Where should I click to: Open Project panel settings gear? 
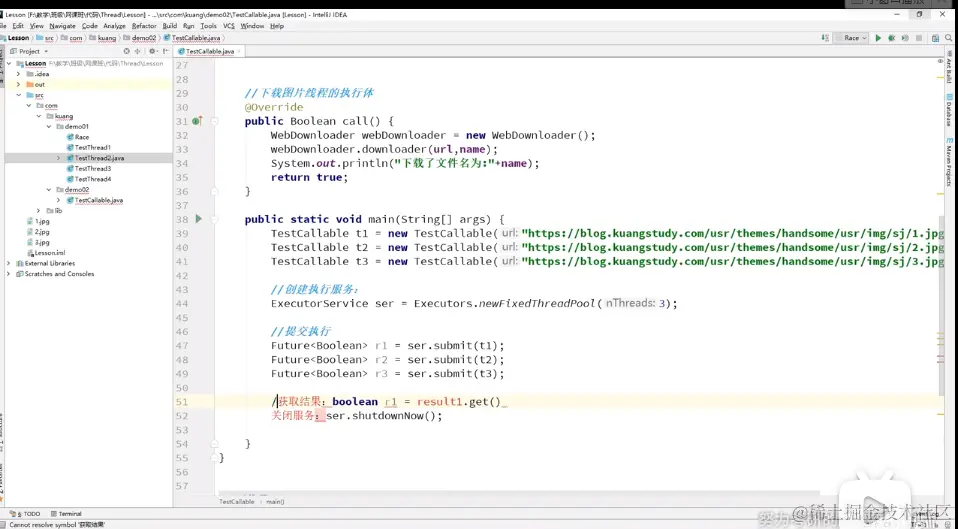(152, 51)
